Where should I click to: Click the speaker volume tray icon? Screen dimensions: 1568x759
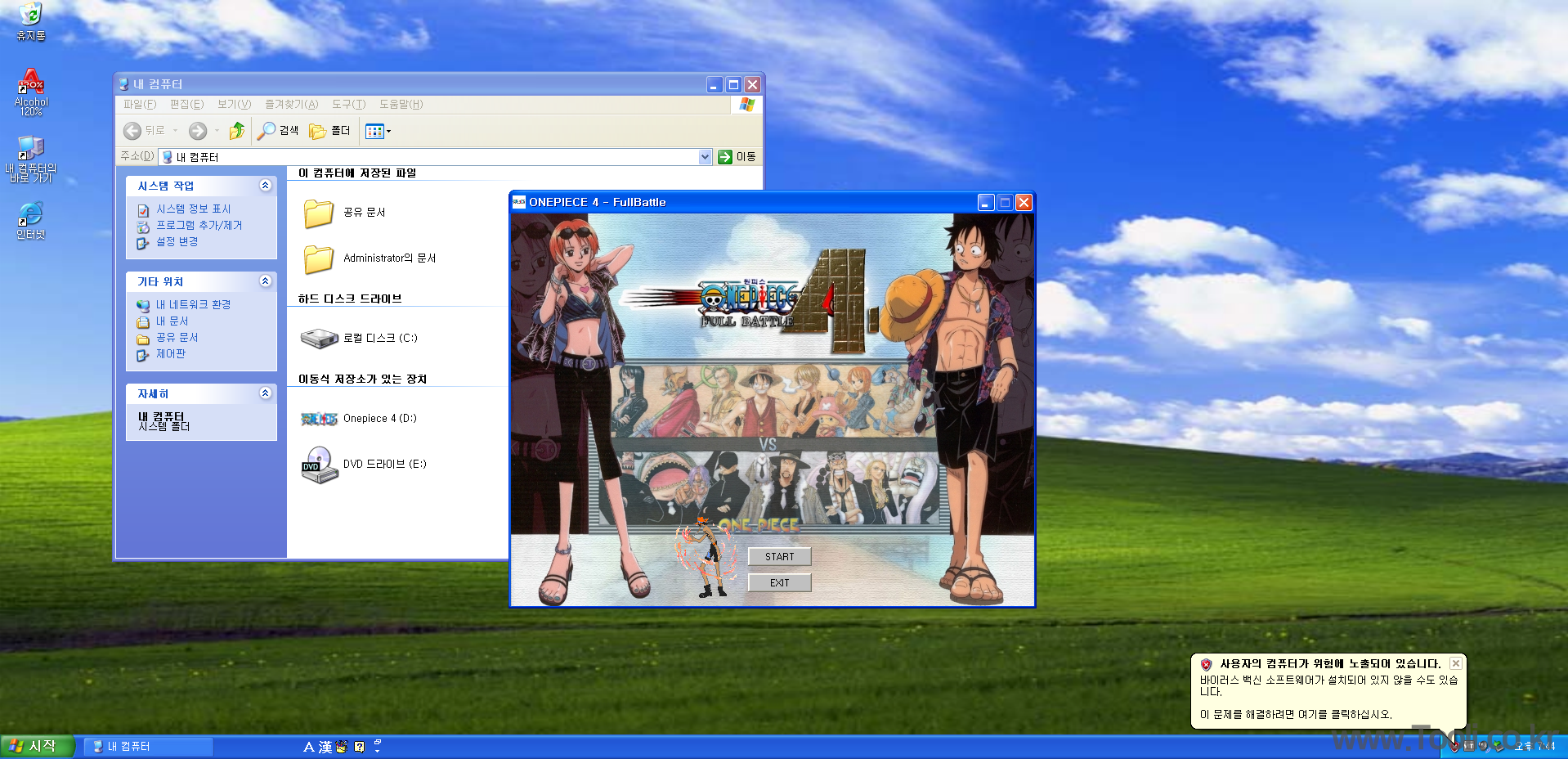pyautogui.click(x=1483, y=746)
